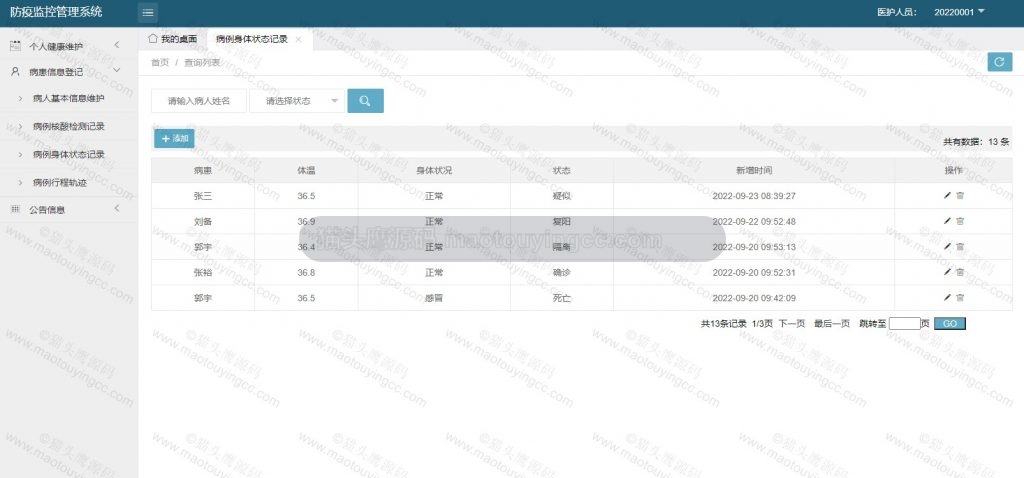Delete 张裕's record with the trash icon
Viewport: 1024px width, 478px height.
pyautogui.click(x=960, y=272)
